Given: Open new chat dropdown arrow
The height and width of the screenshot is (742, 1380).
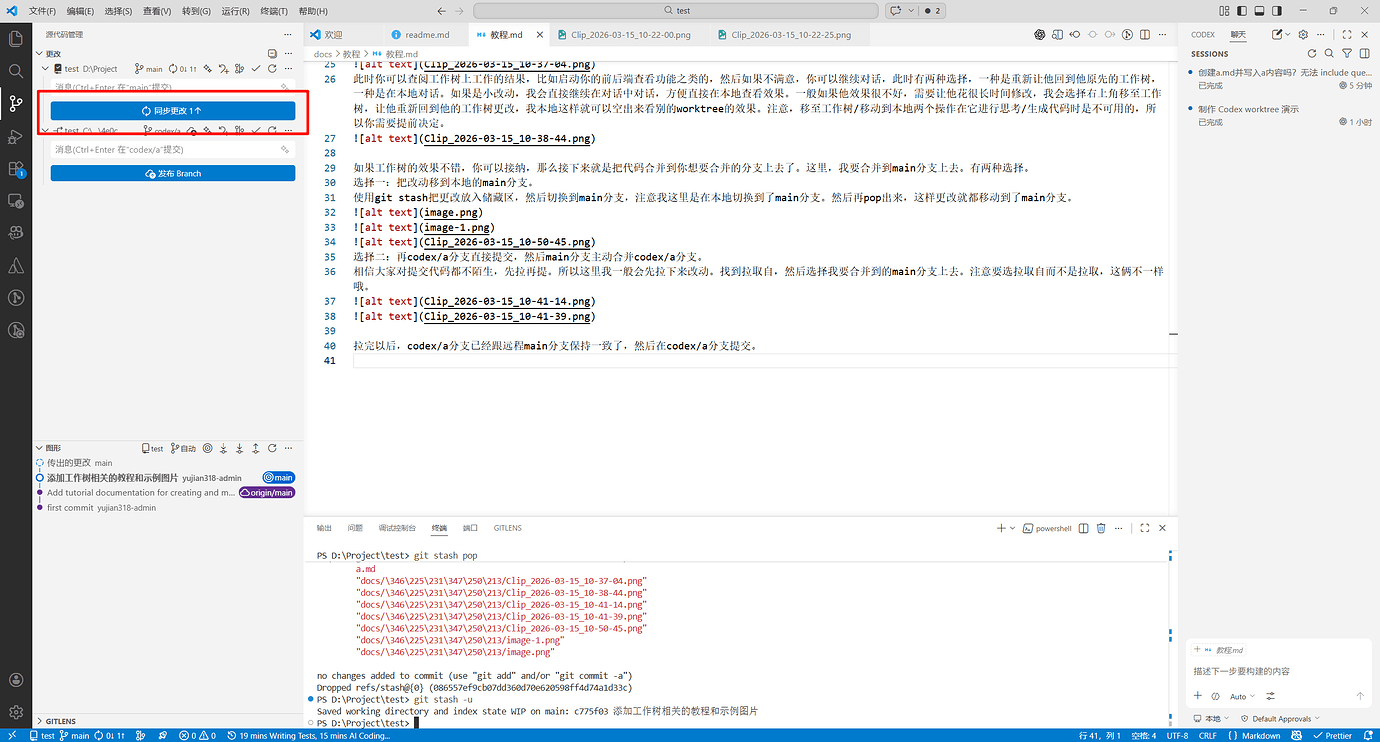Looking at the screenshot, I should (1289, 34).
